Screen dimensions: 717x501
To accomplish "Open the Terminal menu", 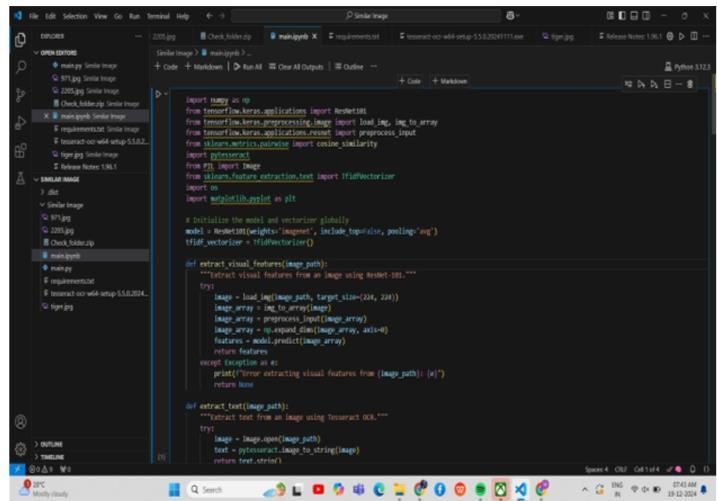I will coord(158,16).
